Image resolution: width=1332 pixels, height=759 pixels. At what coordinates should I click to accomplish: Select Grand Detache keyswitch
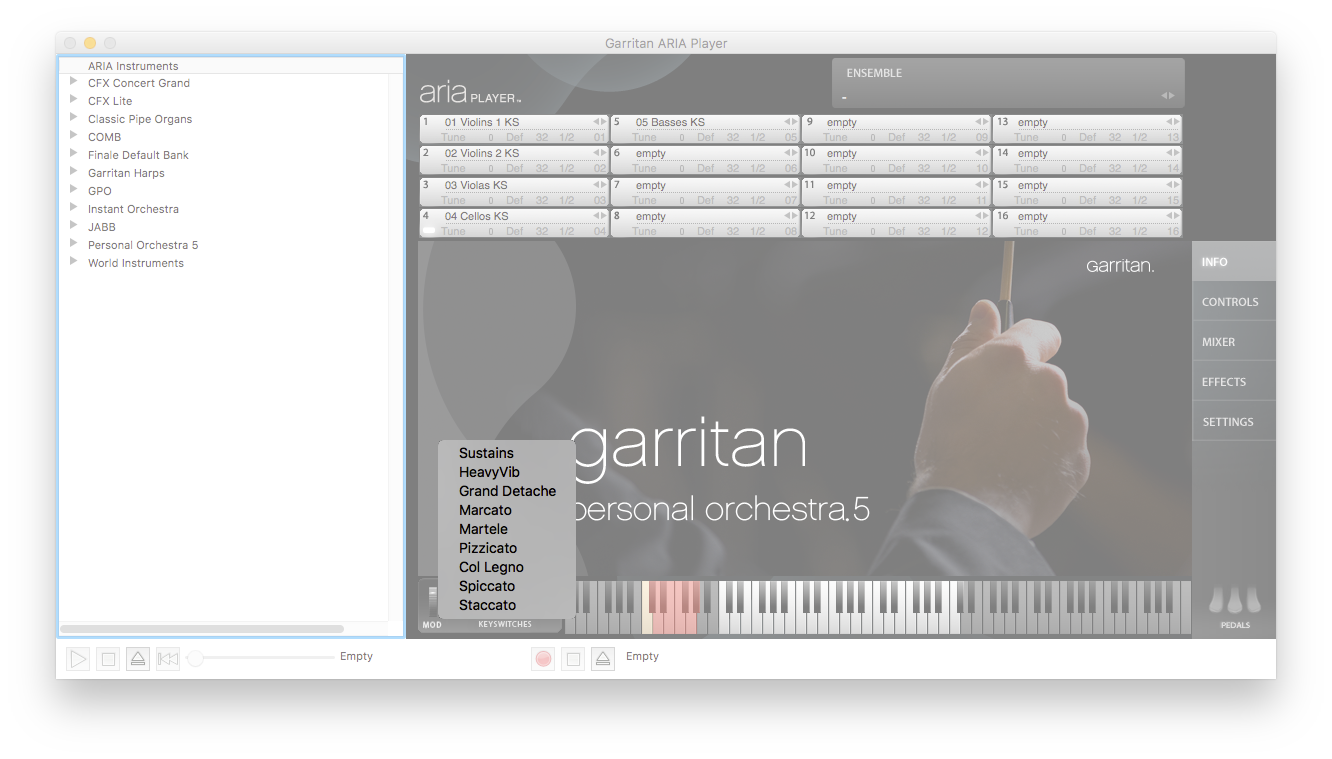(x=507, y=491)
